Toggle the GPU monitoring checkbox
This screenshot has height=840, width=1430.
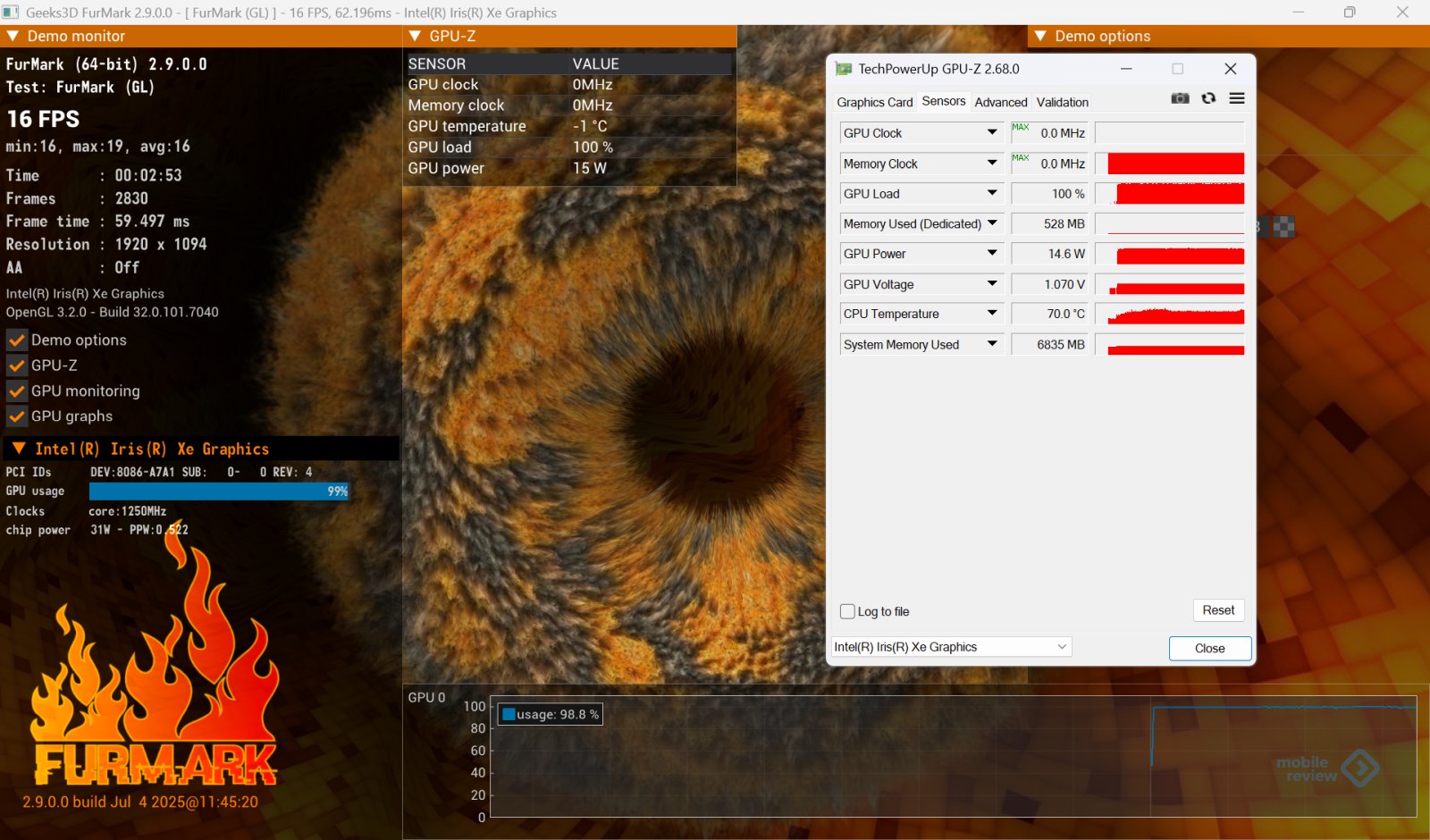(17, 391)
